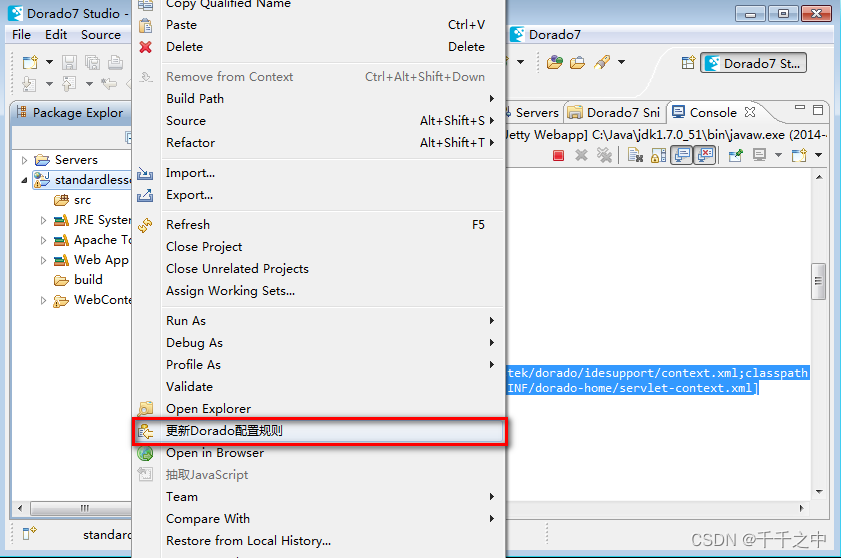
Task: Click the Pin Console icon
Action: 736,156
